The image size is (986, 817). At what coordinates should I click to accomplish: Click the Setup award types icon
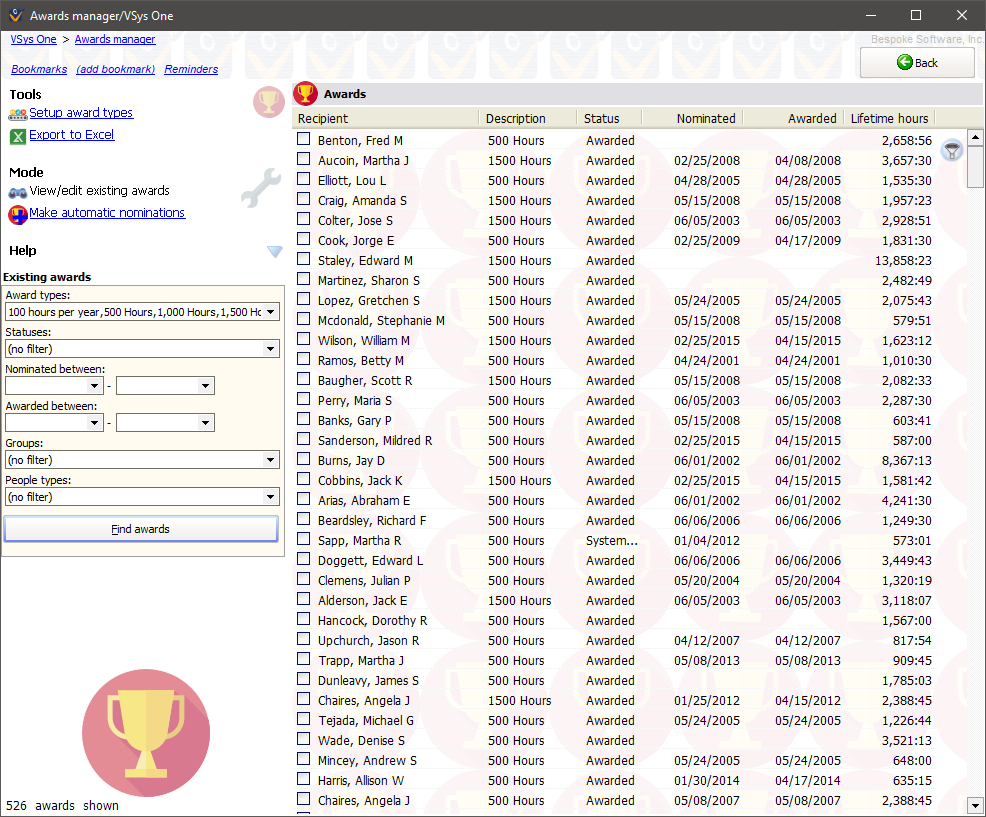tap(16, 113)
